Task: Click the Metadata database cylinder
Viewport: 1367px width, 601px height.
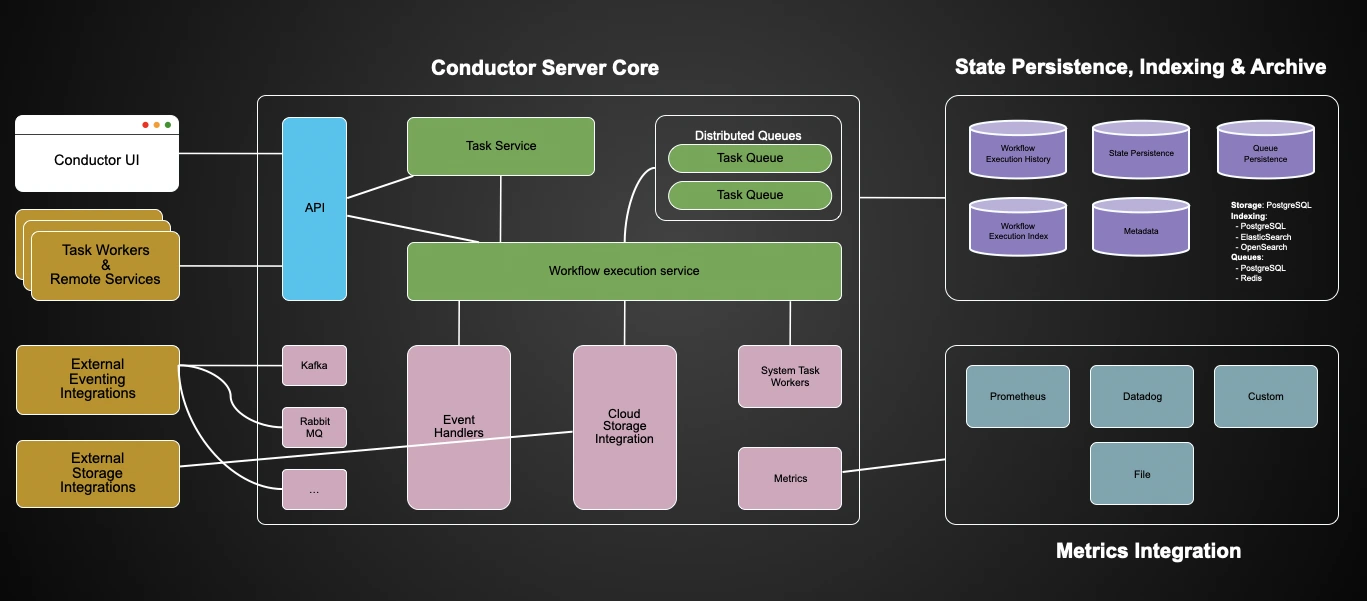Action: [1140, 227]
